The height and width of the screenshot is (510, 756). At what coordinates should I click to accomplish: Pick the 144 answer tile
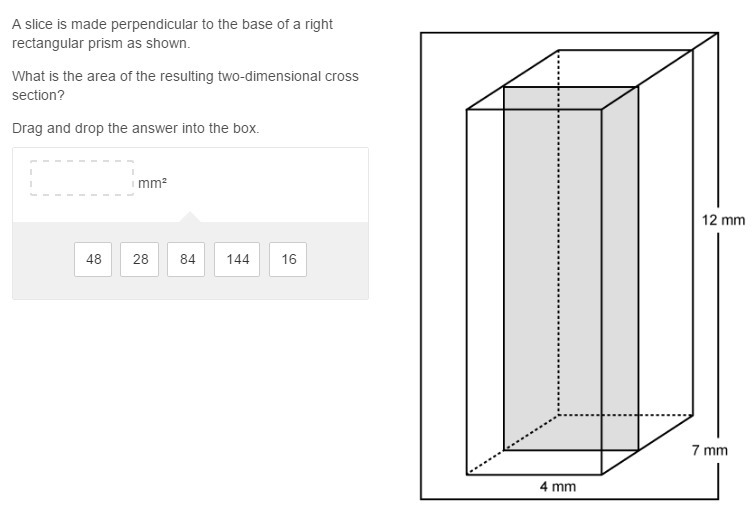pyautogui.click(x=237, y=259)
